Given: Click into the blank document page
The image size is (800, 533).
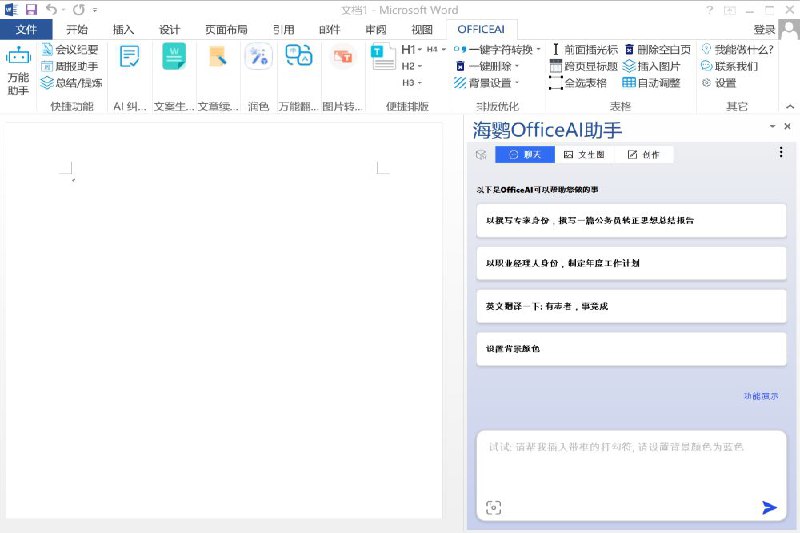Looking at the screenshot, I should click(x=223, y=320).
